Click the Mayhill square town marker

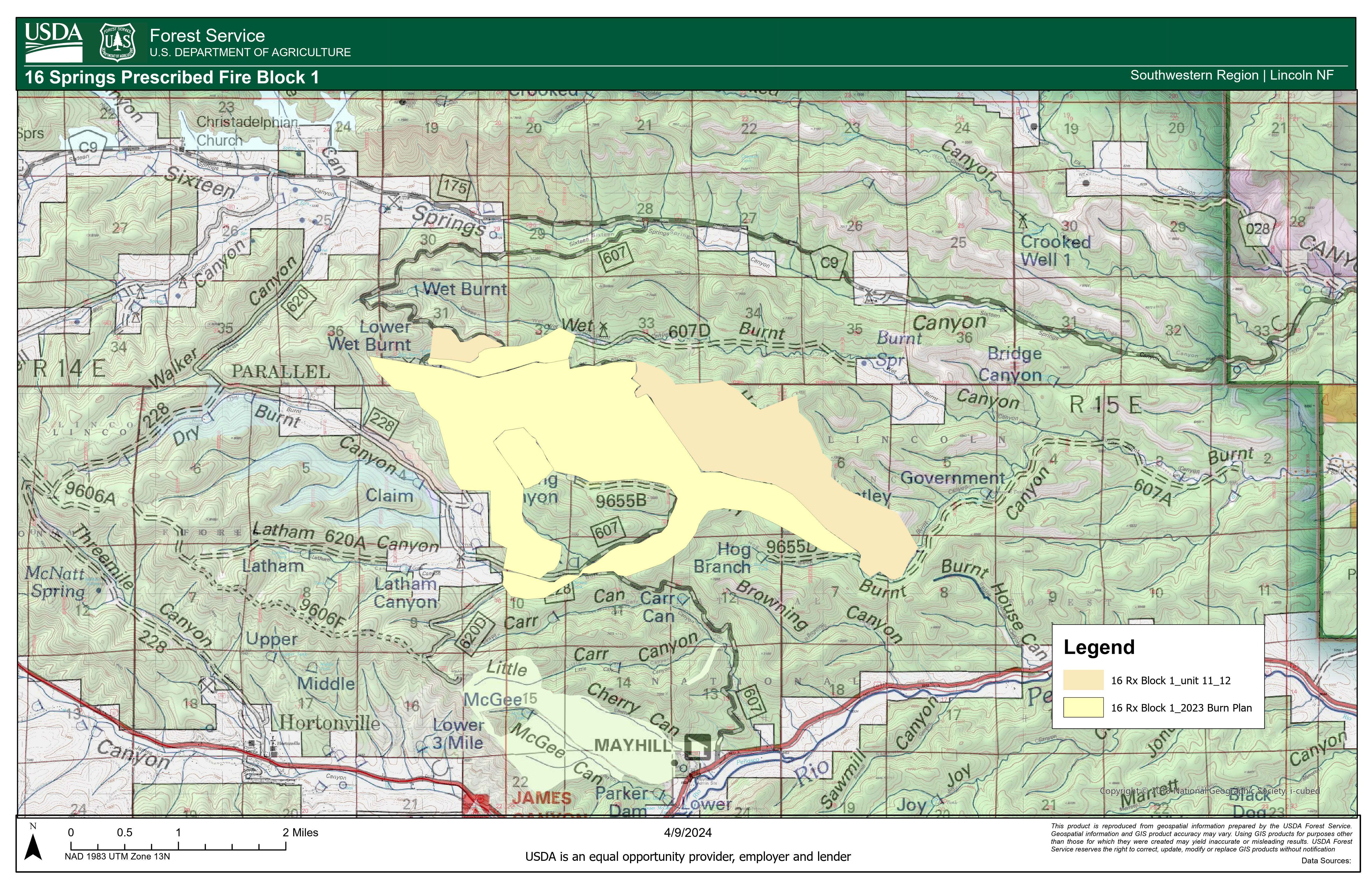click(x=698, y=747)
